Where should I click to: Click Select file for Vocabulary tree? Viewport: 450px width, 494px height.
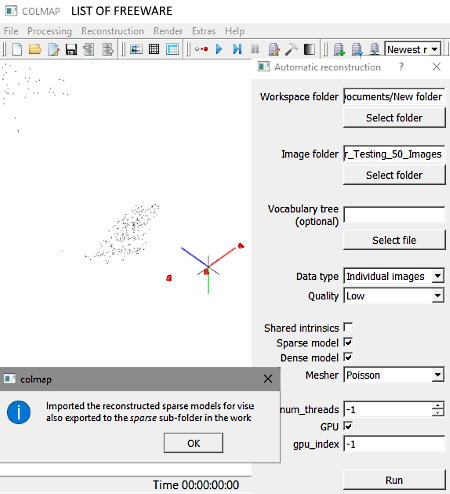(394, 240)
